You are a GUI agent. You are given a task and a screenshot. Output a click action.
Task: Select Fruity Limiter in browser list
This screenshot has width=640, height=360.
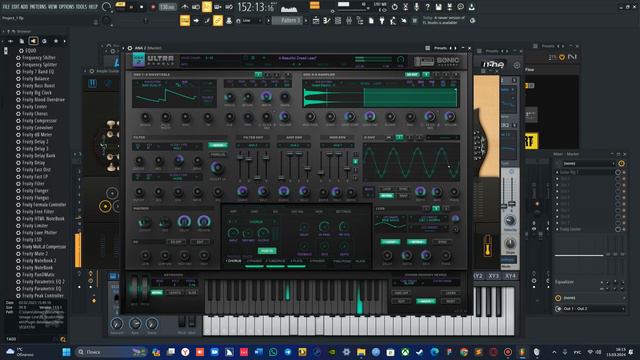pos(35,226)
